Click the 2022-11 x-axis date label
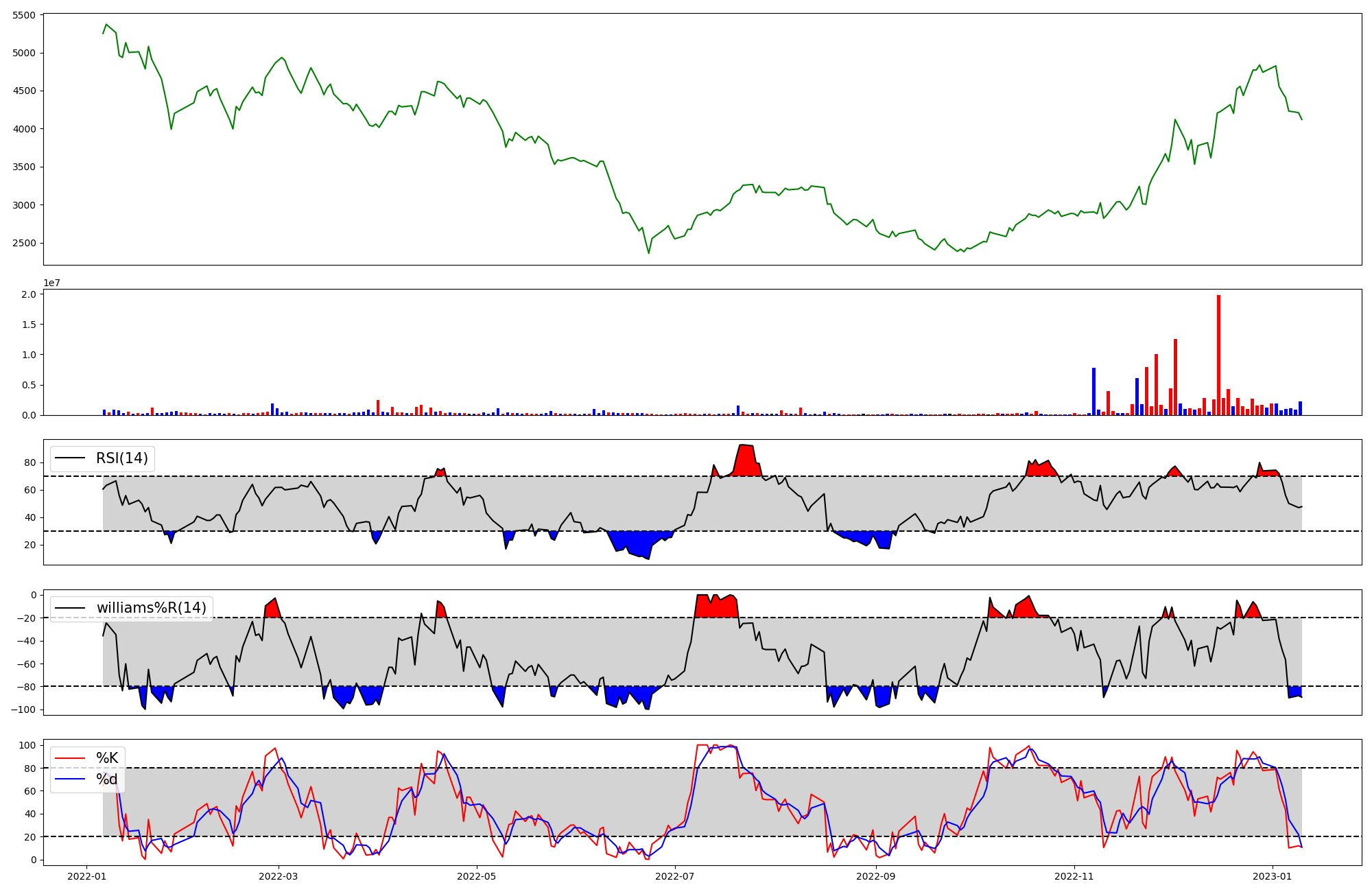Viewport: 1372px width, 892px height. click(1074, 876)
